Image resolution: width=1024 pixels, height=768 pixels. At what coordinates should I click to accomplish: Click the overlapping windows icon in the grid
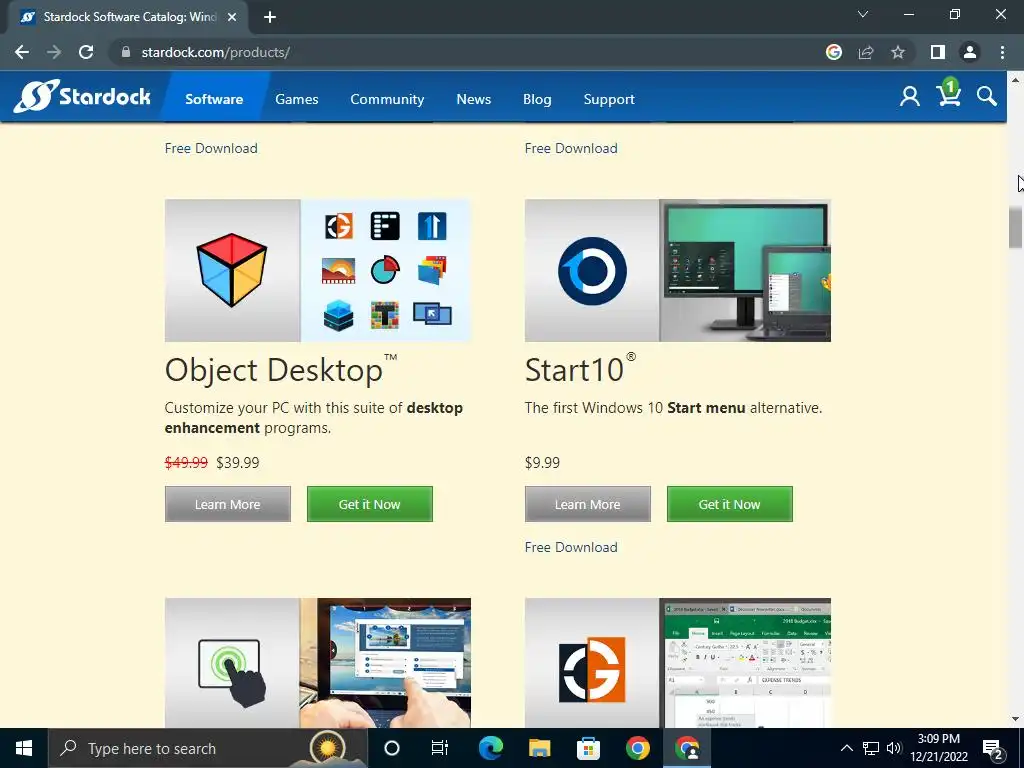pyautogui.click(x=432, y=313)
